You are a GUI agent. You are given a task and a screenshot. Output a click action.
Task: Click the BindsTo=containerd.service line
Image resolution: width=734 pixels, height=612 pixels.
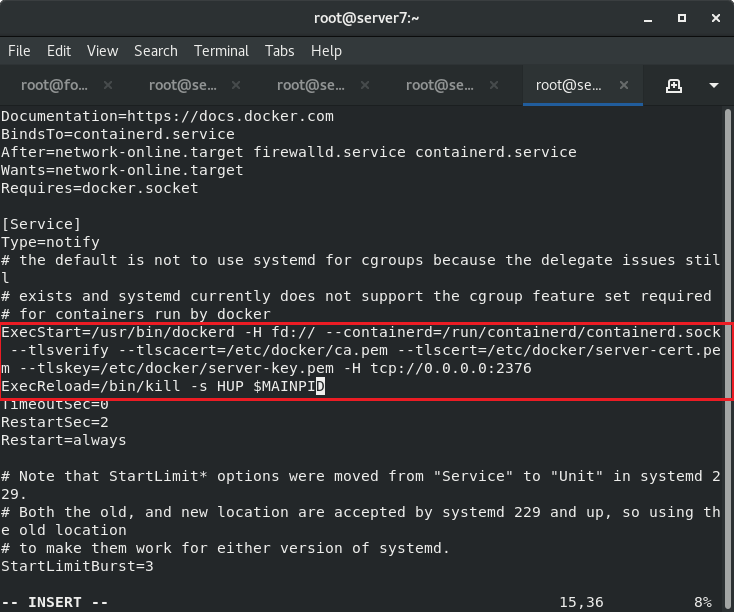coord(118,134)
